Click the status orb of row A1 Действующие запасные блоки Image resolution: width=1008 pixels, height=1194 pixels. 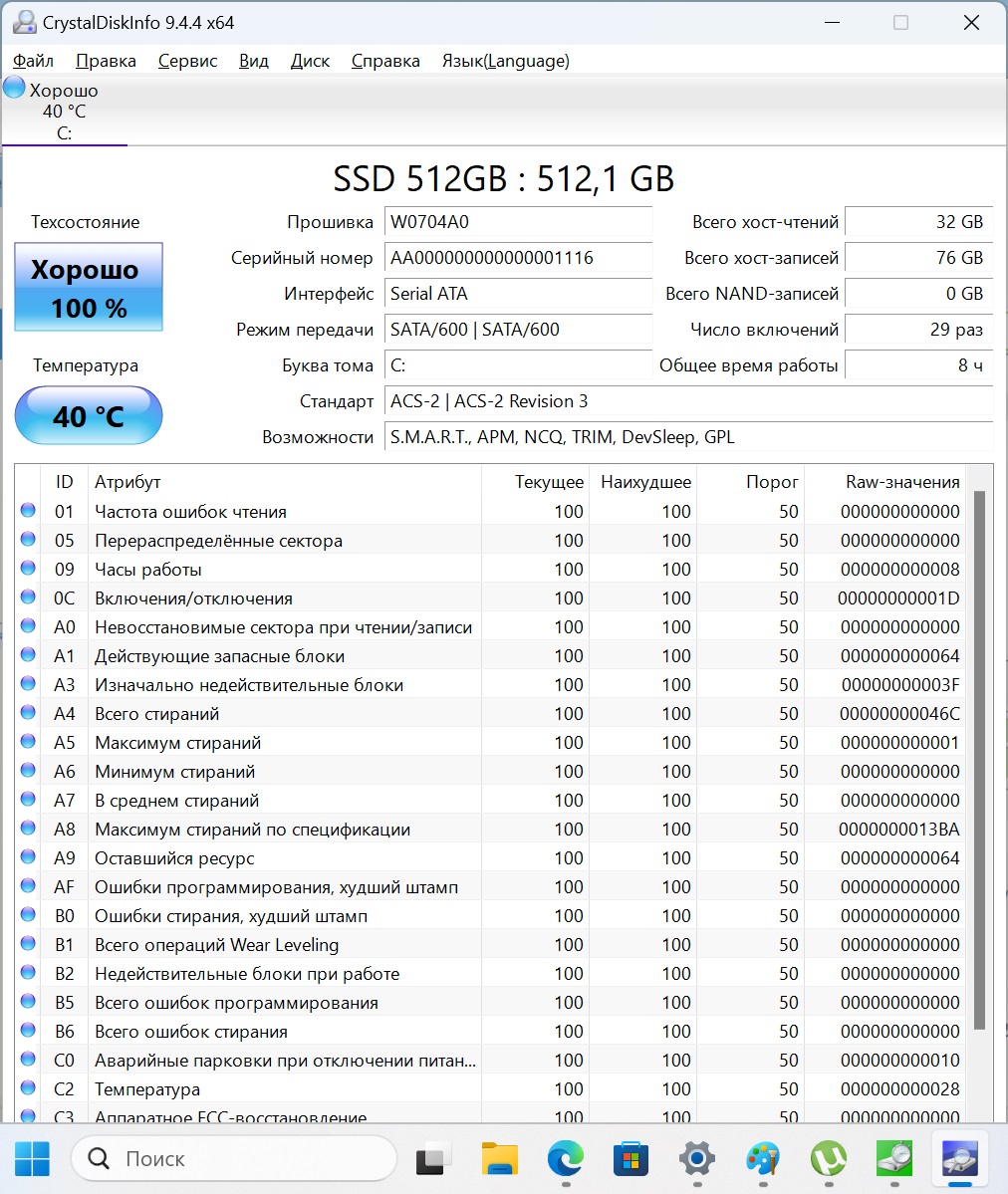[28, 655]
